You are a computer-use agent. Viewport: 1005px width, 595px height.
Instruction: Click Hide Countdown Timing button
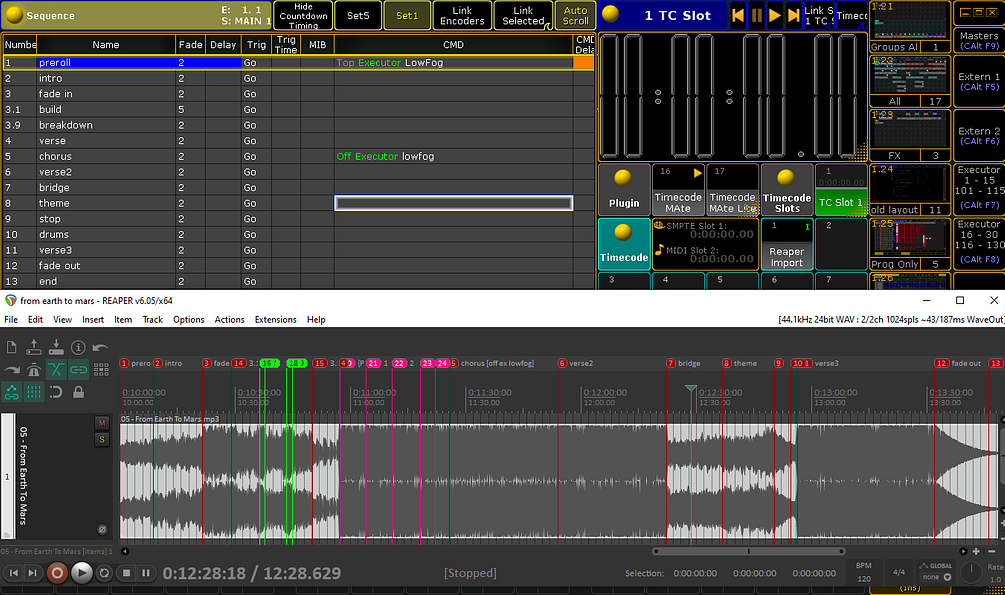303,15
